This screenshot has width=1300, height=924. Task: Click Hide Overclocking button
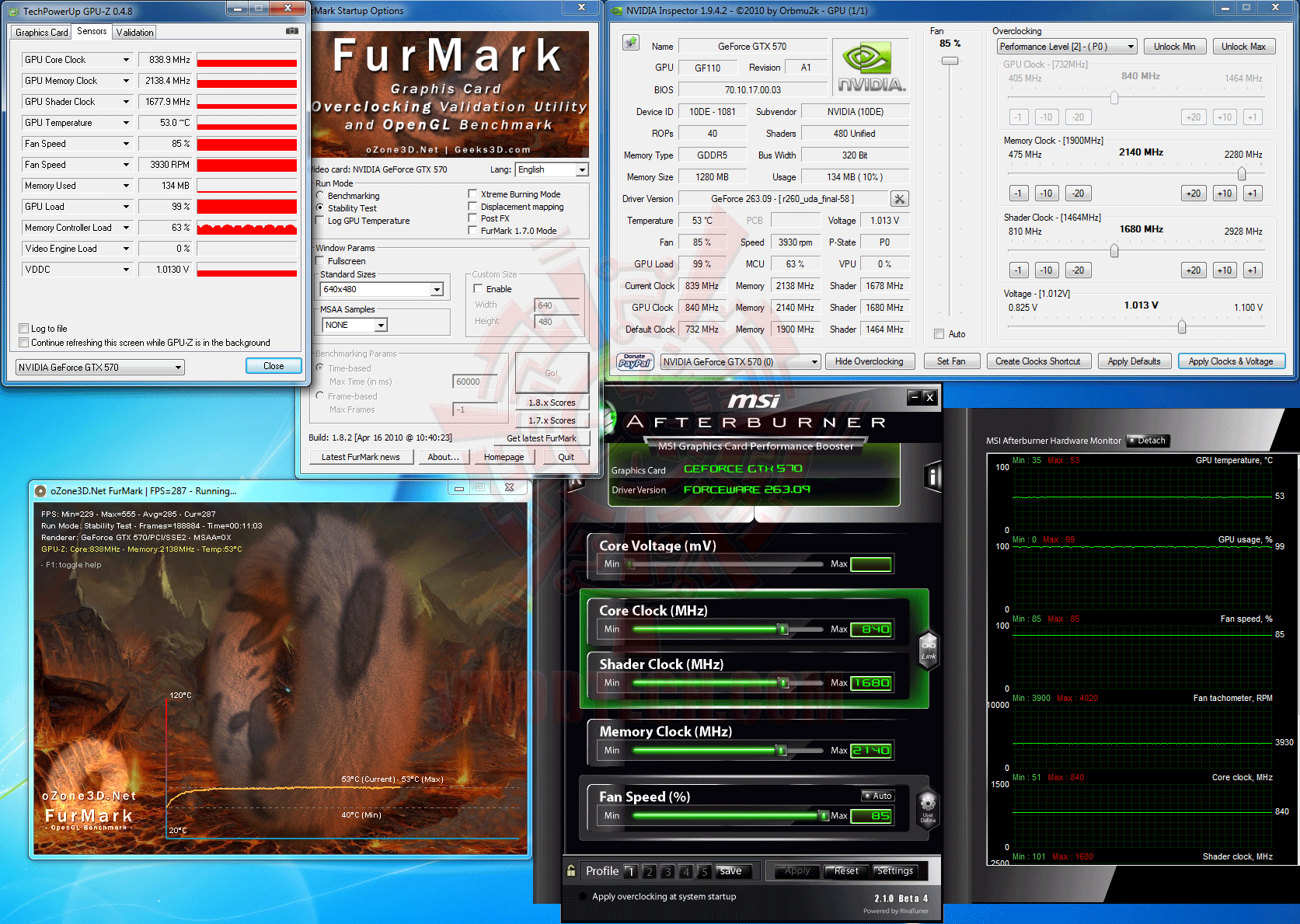869,361
